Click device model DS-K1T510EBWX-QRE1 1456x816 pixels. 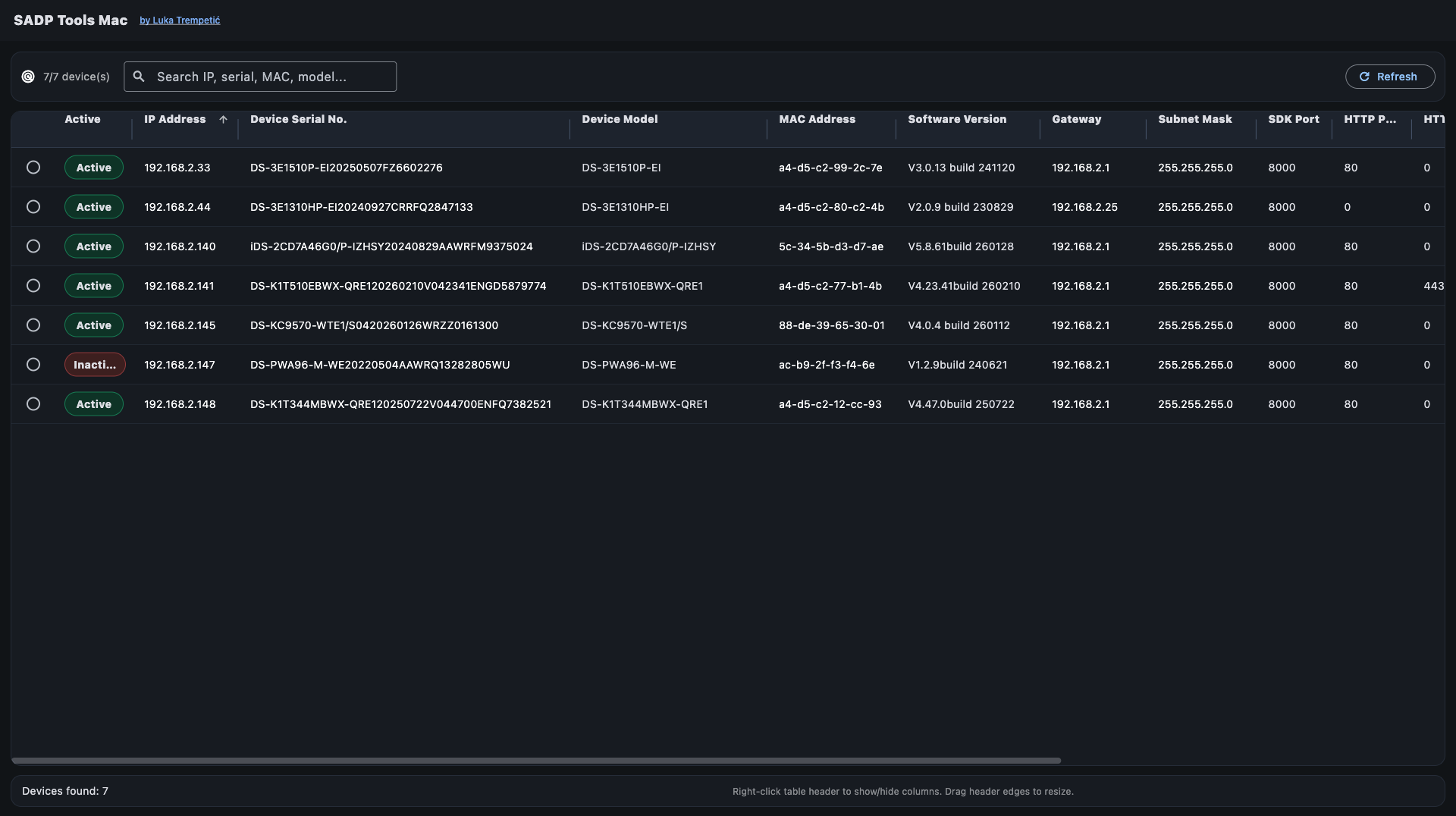[x=642, y=286]
